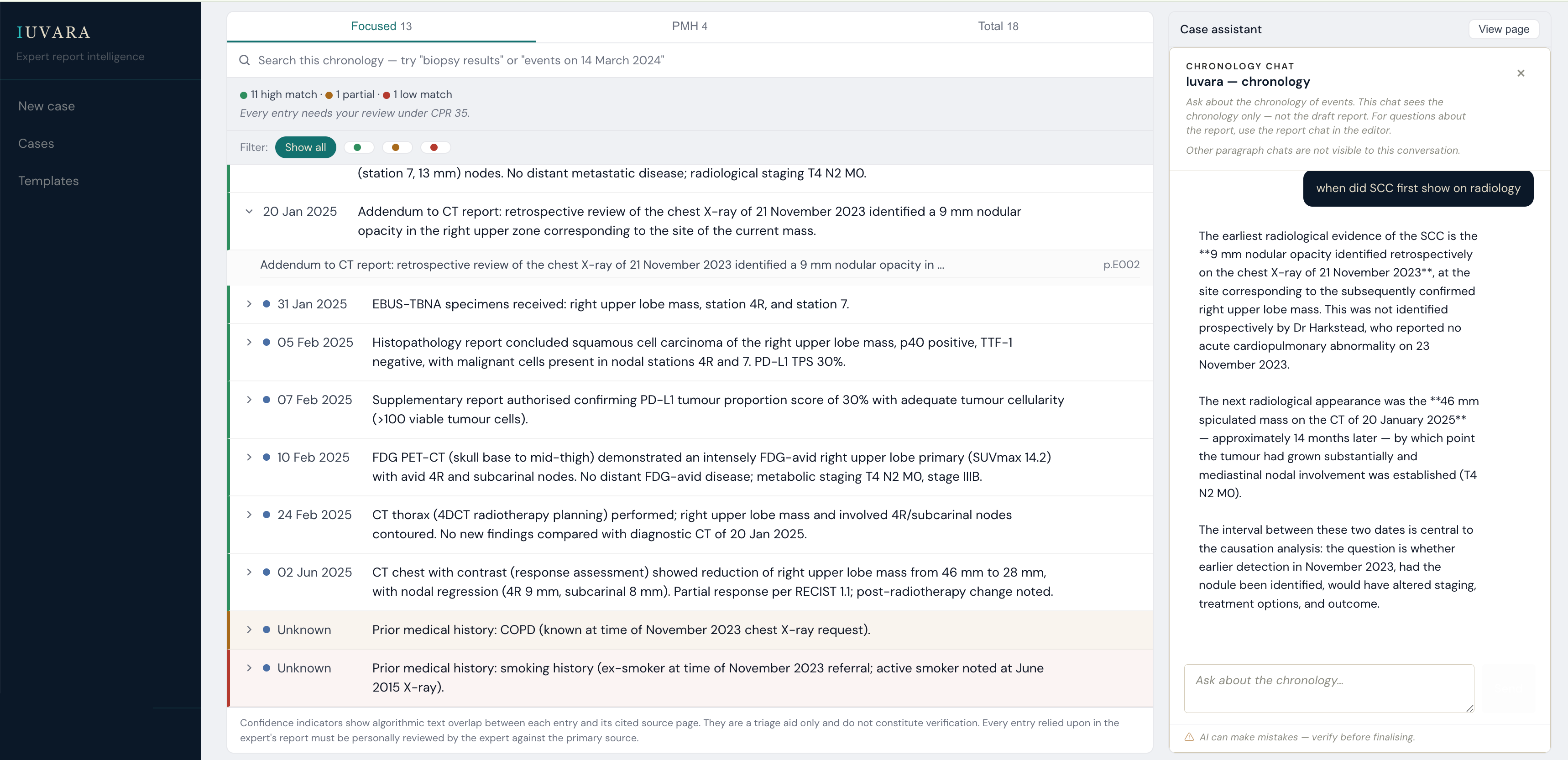
Task: Click the warning triangle icon near disclaimer
Action: [1189, 737]
